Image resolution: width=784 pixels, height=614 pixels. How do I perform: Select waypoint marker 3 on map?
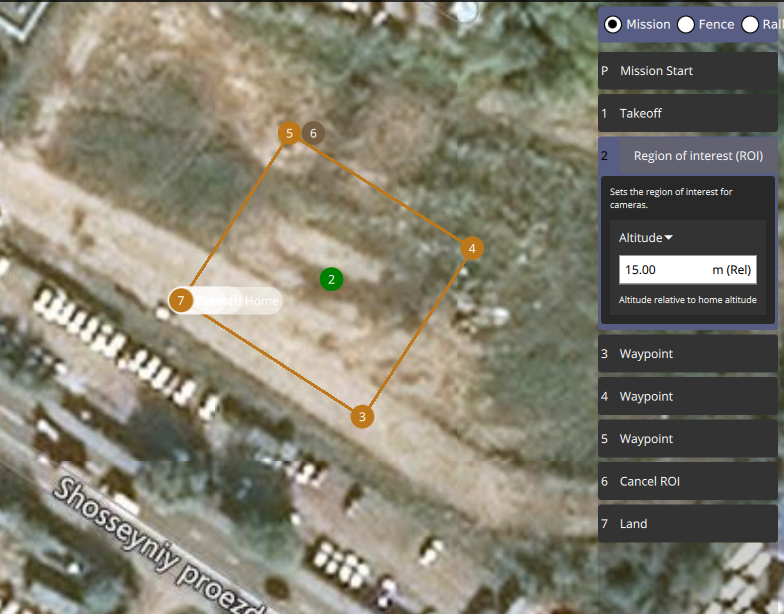point(362,416)
